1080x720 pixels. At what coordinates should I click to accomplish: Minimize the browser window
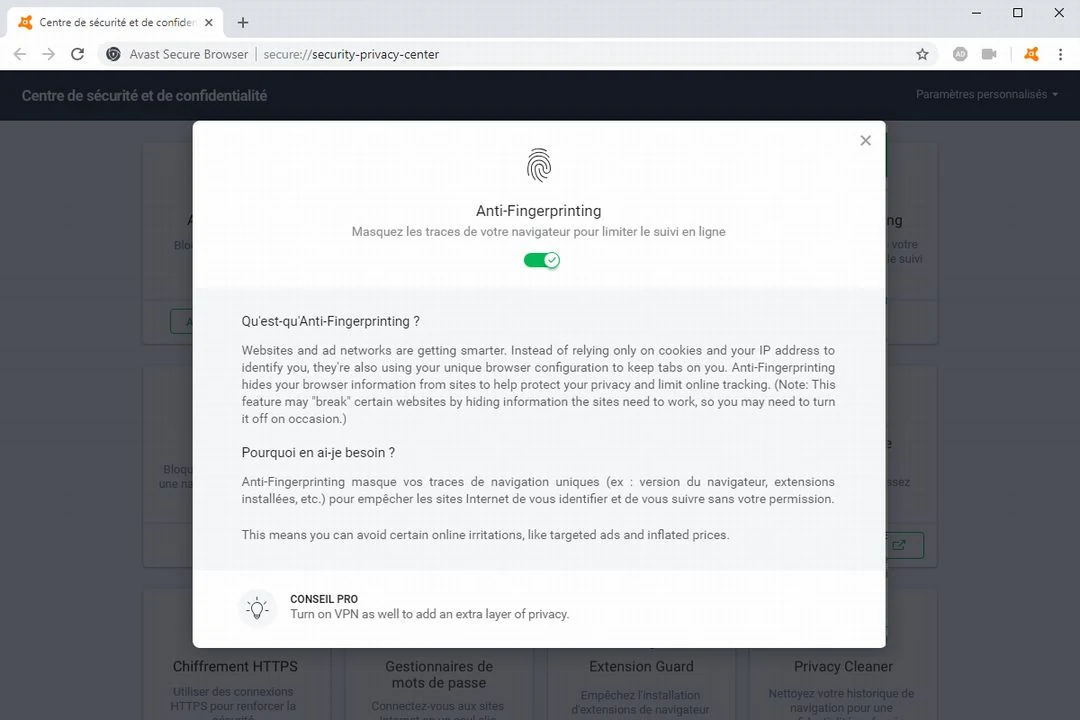[976, 13]
